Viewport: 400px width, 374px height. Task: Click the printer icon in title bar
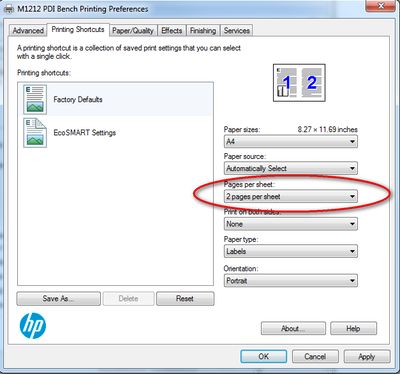point(9,9)
